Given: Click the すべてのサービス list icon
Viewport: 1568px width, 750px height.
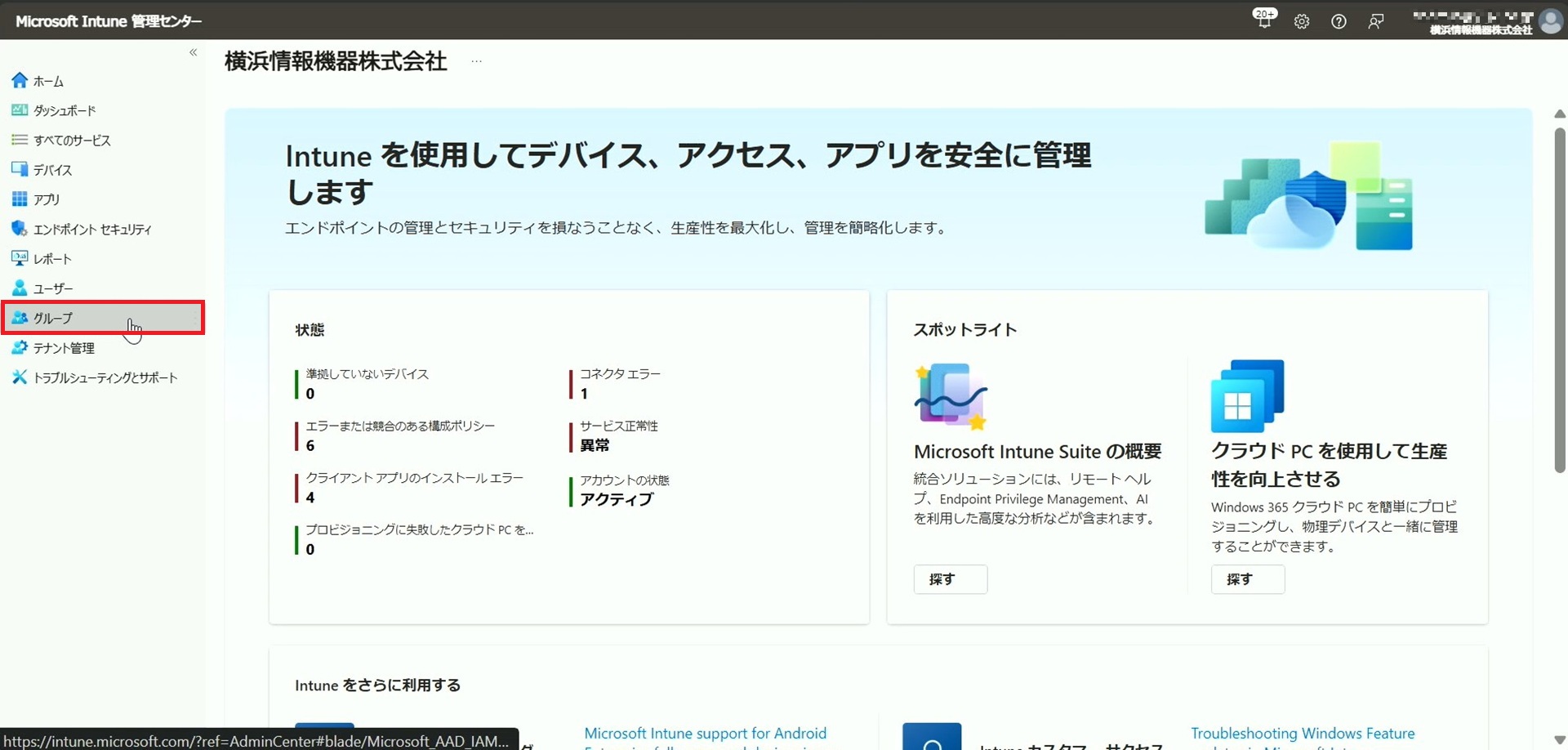Looking at the screenshot, I should (20, 140).
